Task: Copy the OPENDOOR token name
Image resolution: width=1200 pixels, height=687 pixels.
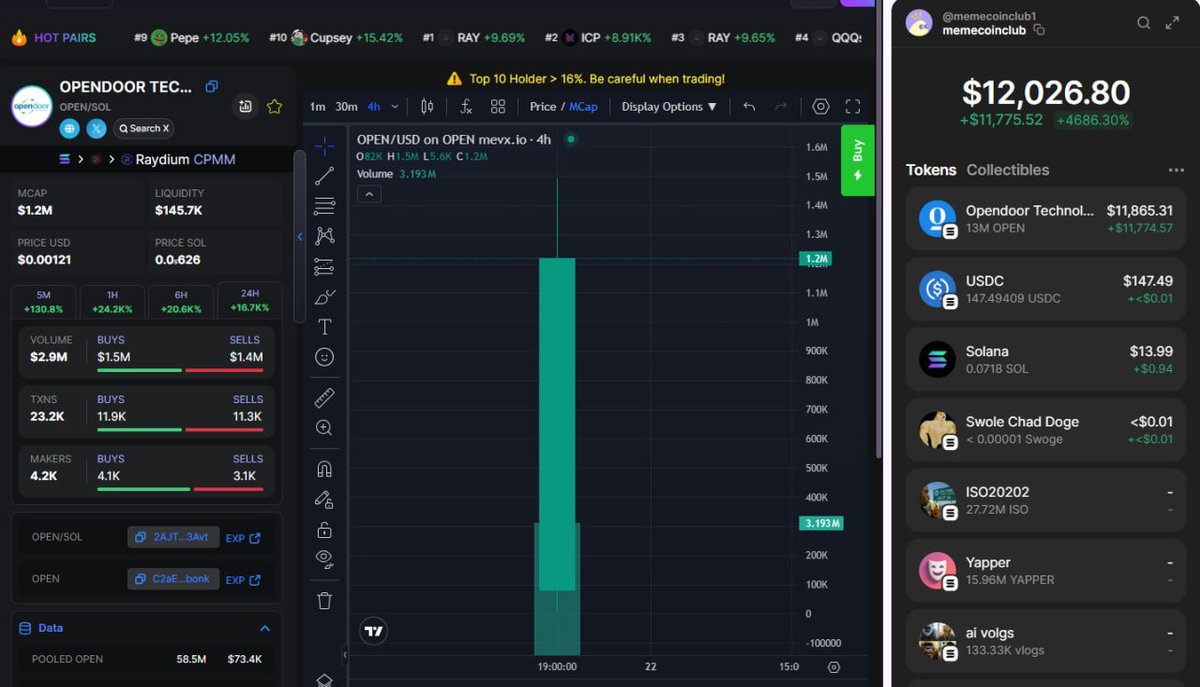Action: click(x=211, y=87)
